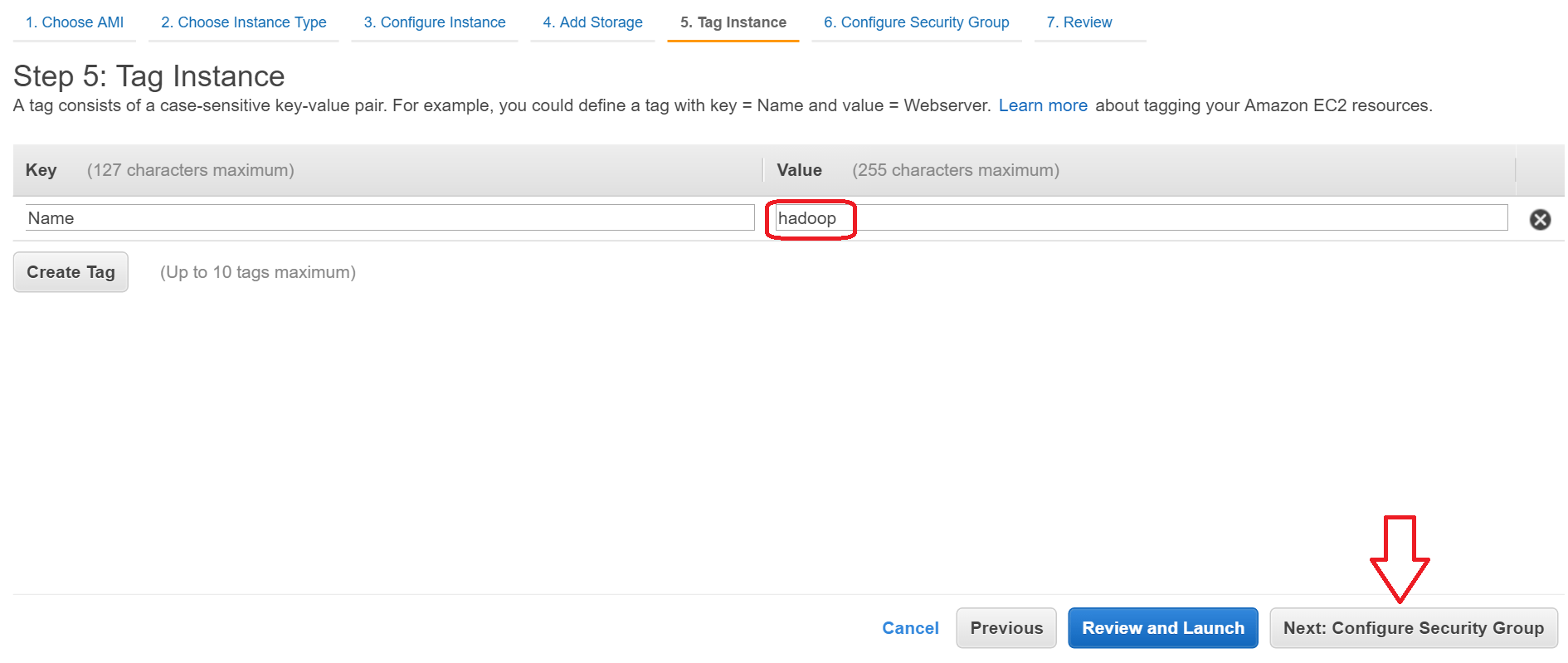
Task: Click the Step 5: Tag Instance heading
Action: (x=149, y=76)
